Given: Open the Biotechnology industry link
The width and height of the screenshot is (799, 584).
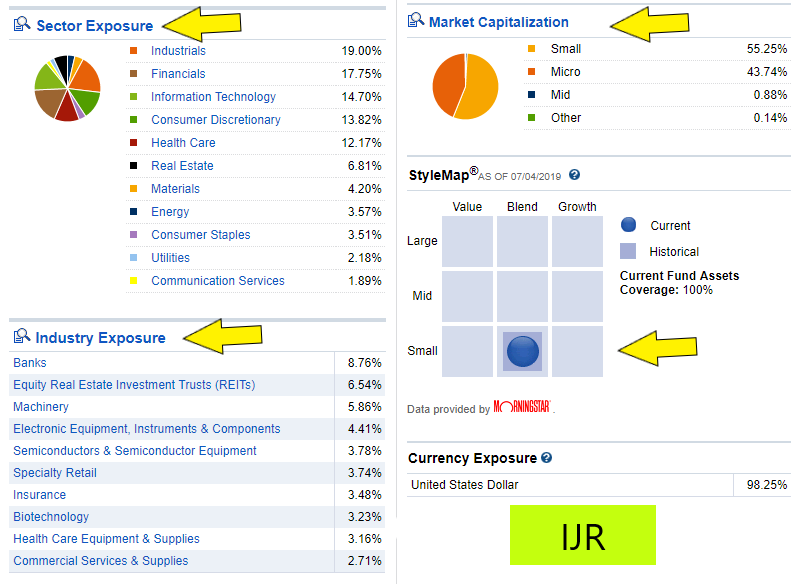Looking at the screenshot, I should click(x=51, y=517).
